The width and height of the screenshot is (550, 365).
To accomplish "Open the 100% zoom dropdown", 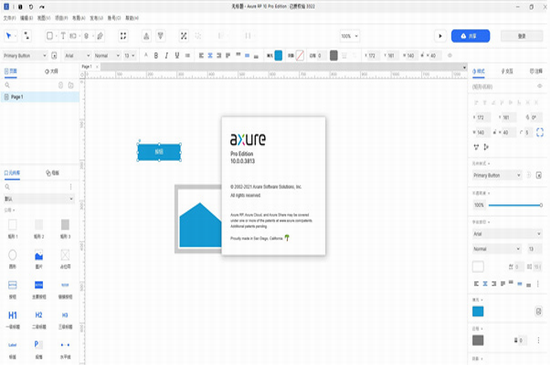I will click(x=349, y=36).
